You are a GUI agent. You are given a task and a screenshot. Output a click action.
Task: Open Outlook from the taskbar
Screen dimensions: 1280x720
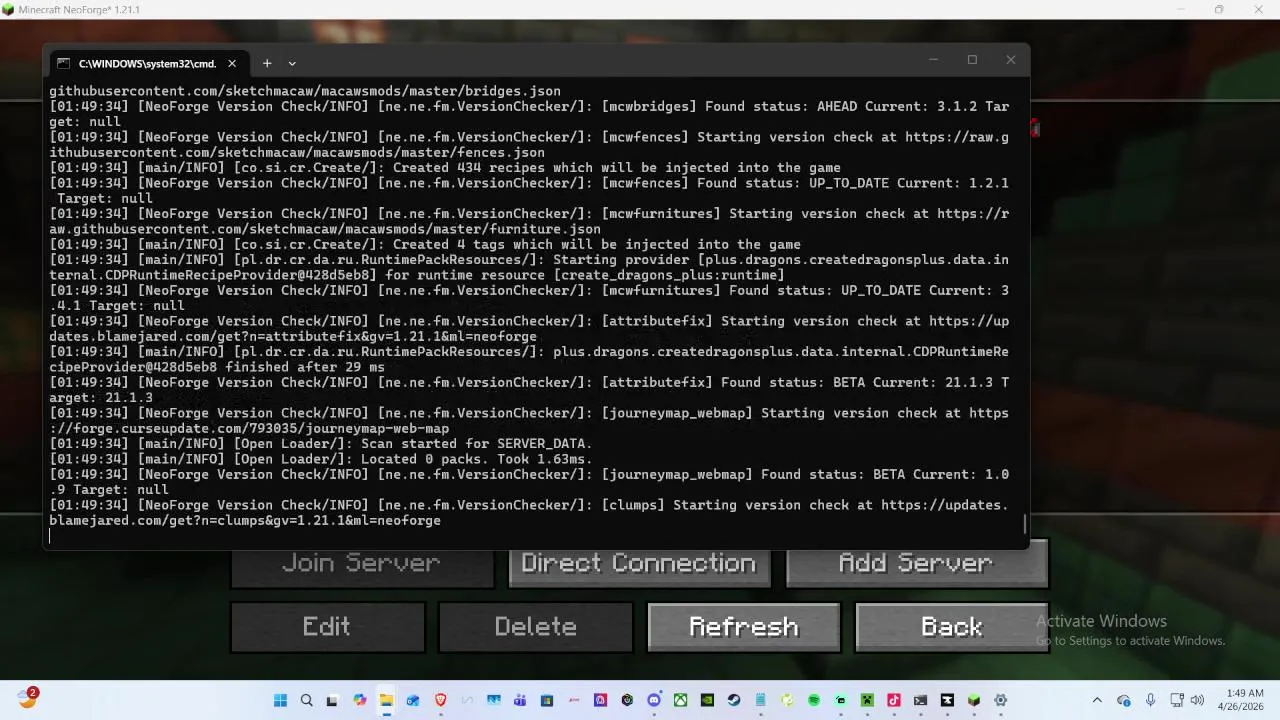click(413, 700)
